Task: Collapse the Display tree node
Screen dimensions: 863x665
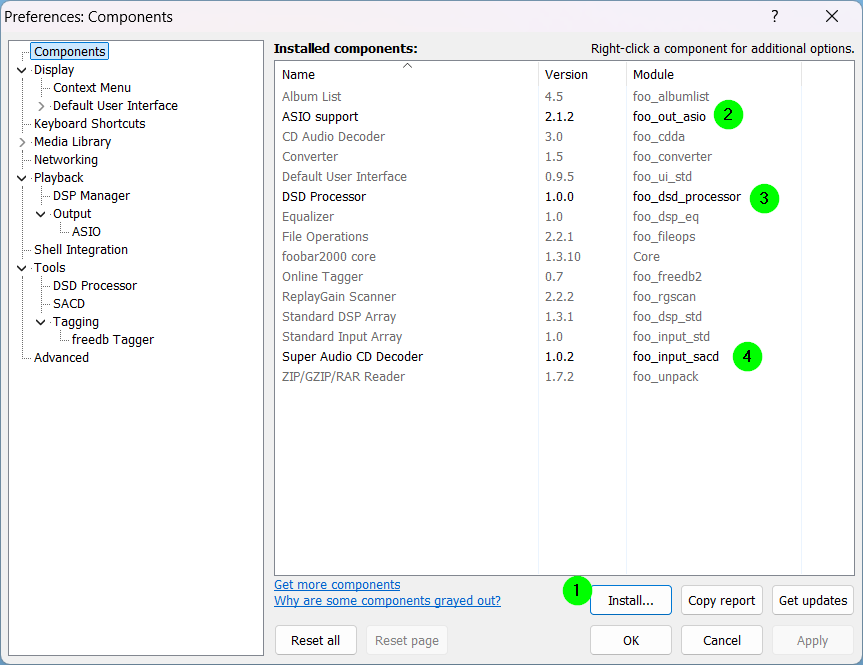Action: (x=22, y=70)
